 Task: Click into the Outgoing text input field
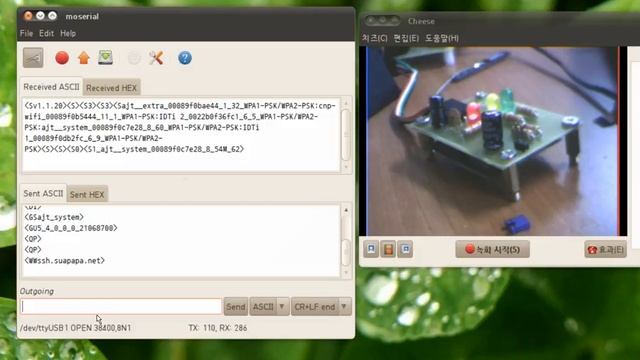click(121, 307)
